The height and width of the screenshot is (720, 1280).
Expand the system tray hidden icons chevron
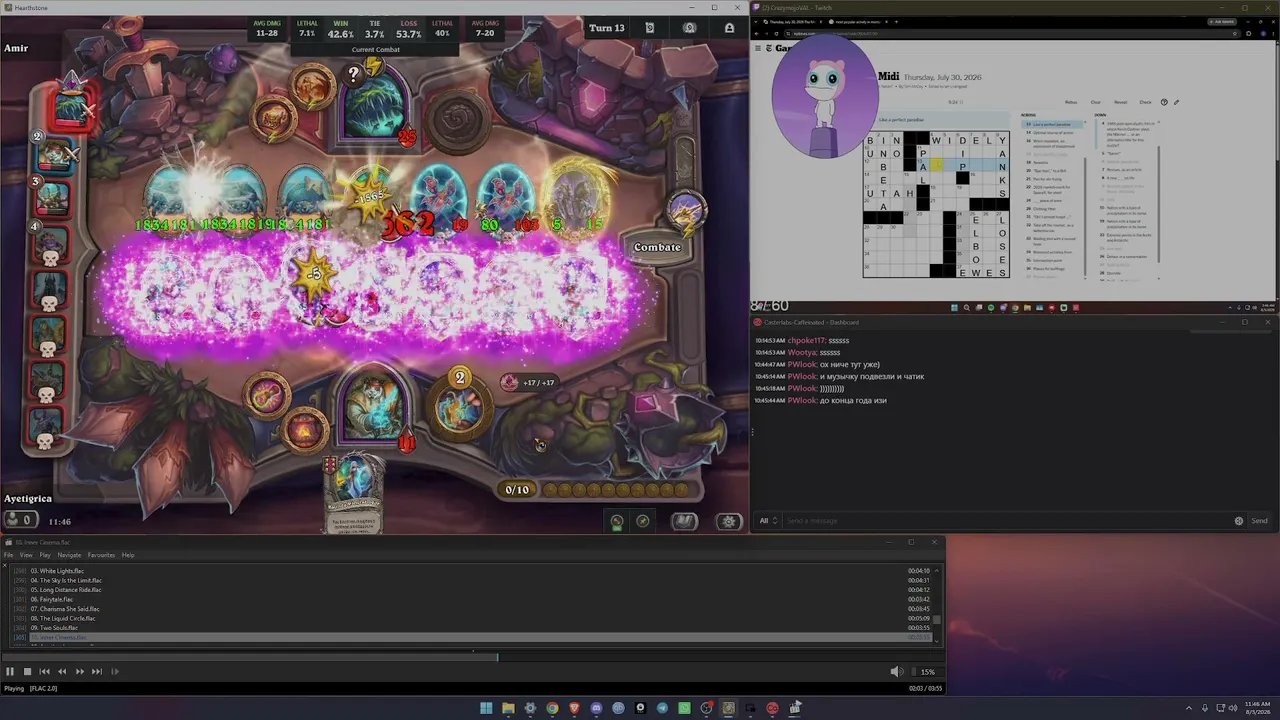click(x=1189, y=708)
